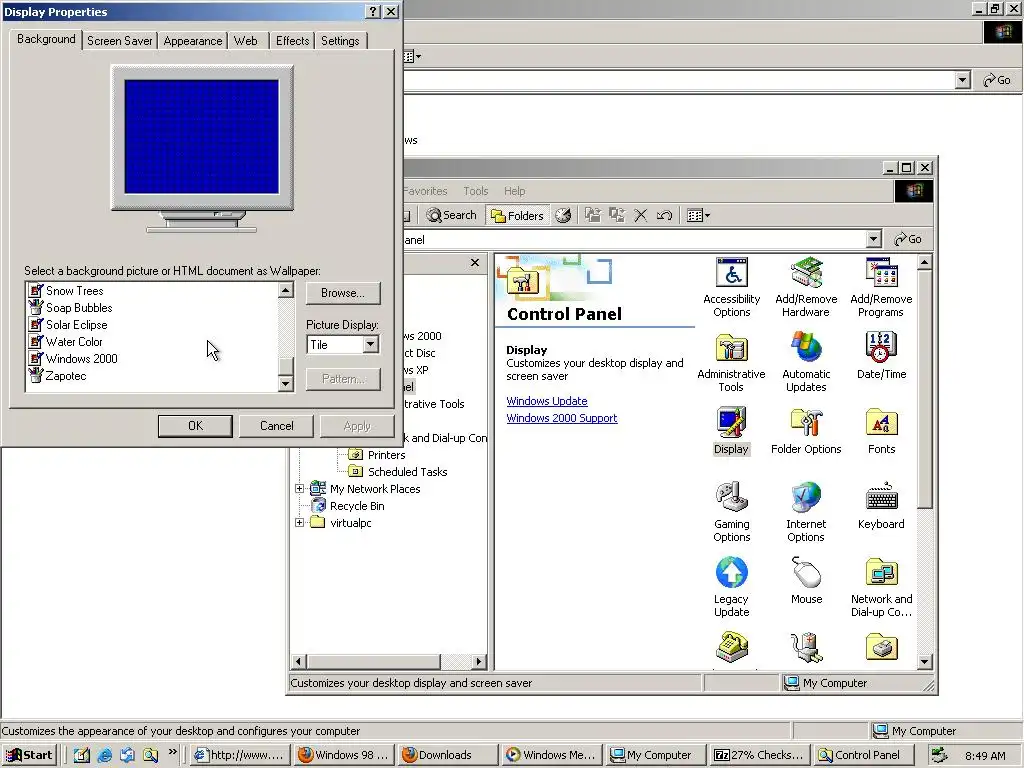Select Zapotec wallpaper
The image size is (1024, 768).
65,376
